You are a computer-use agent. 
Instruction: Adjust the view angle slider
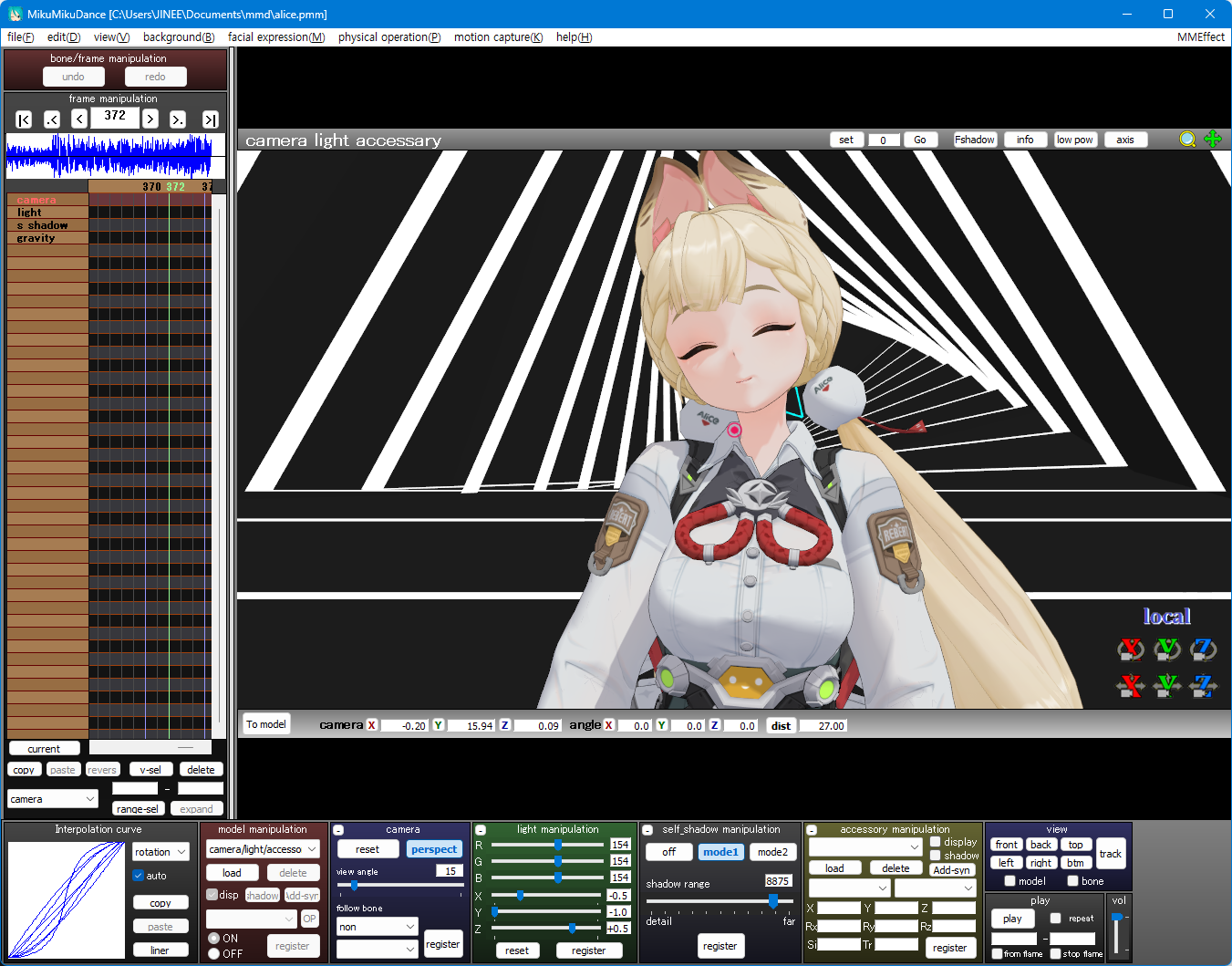tap(400, 885)
